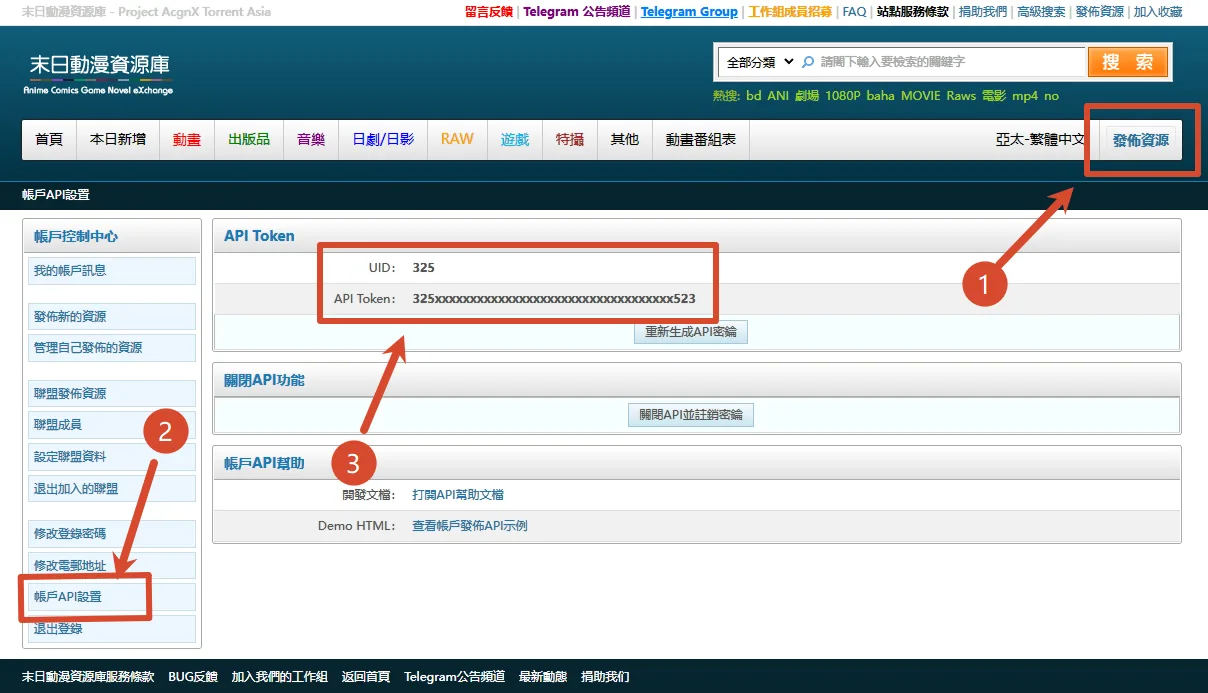Open footer link 加入我們的工作組
1208x693 pixels.
(x=279, y=677)
